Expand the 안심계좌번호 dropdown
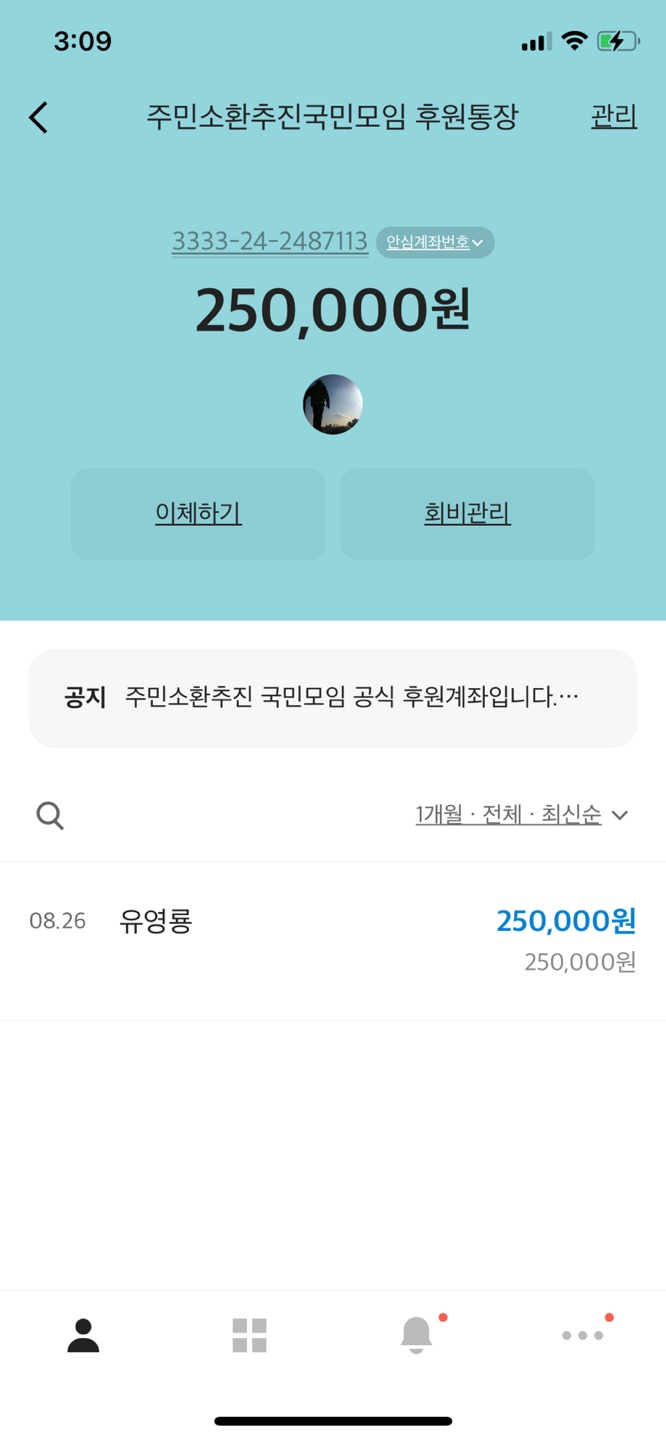 (435, 243)
